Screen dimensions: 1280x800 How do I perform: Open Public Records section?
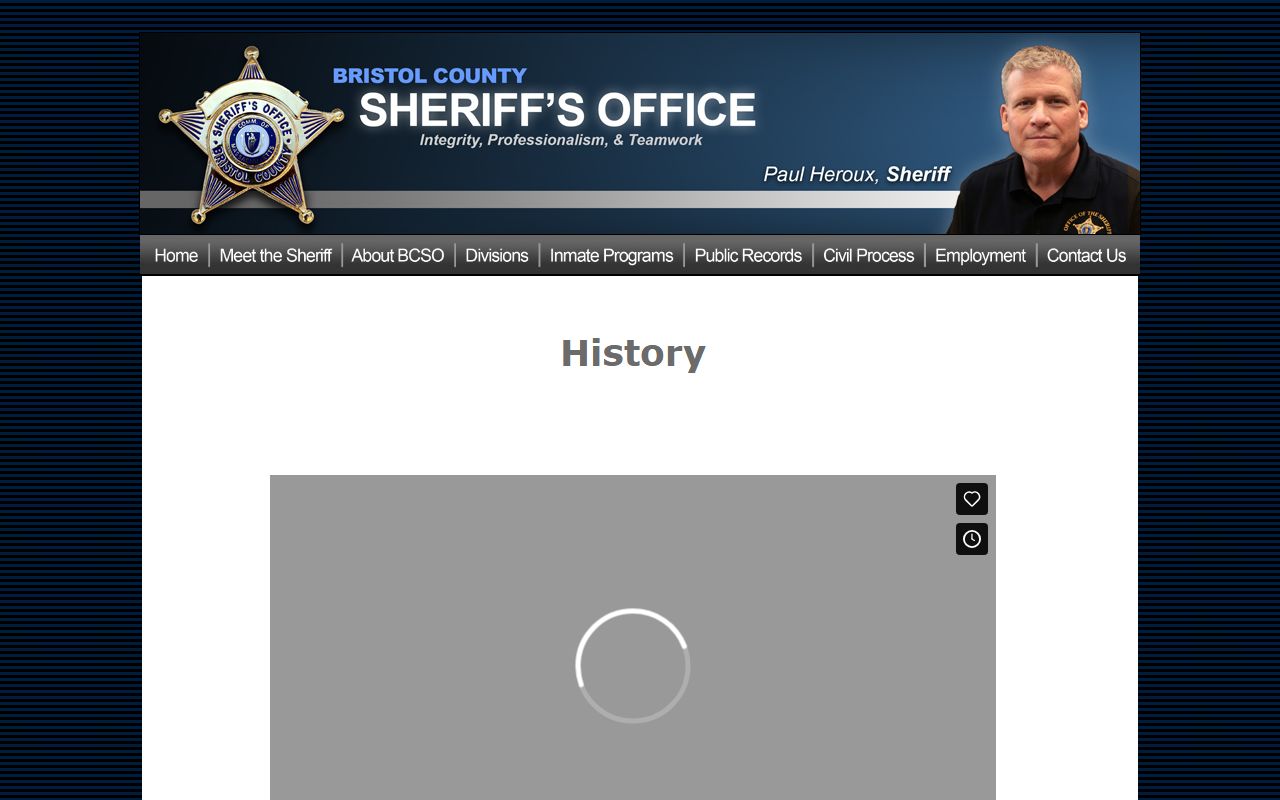[x=748, y=256]
